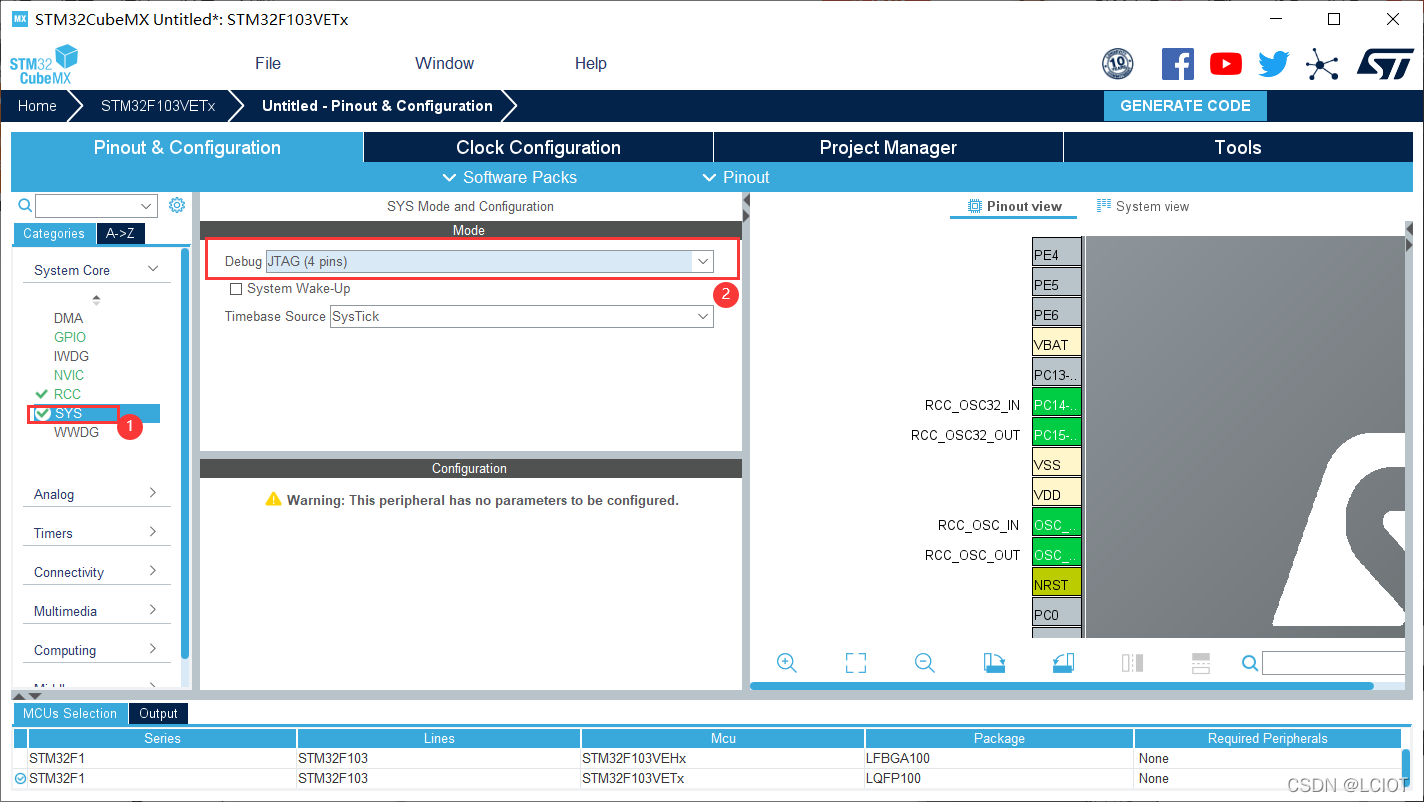Screen dimensions: 1424x802
Task: Switch to the Project Manager tab
Action: tap(888, 147)
